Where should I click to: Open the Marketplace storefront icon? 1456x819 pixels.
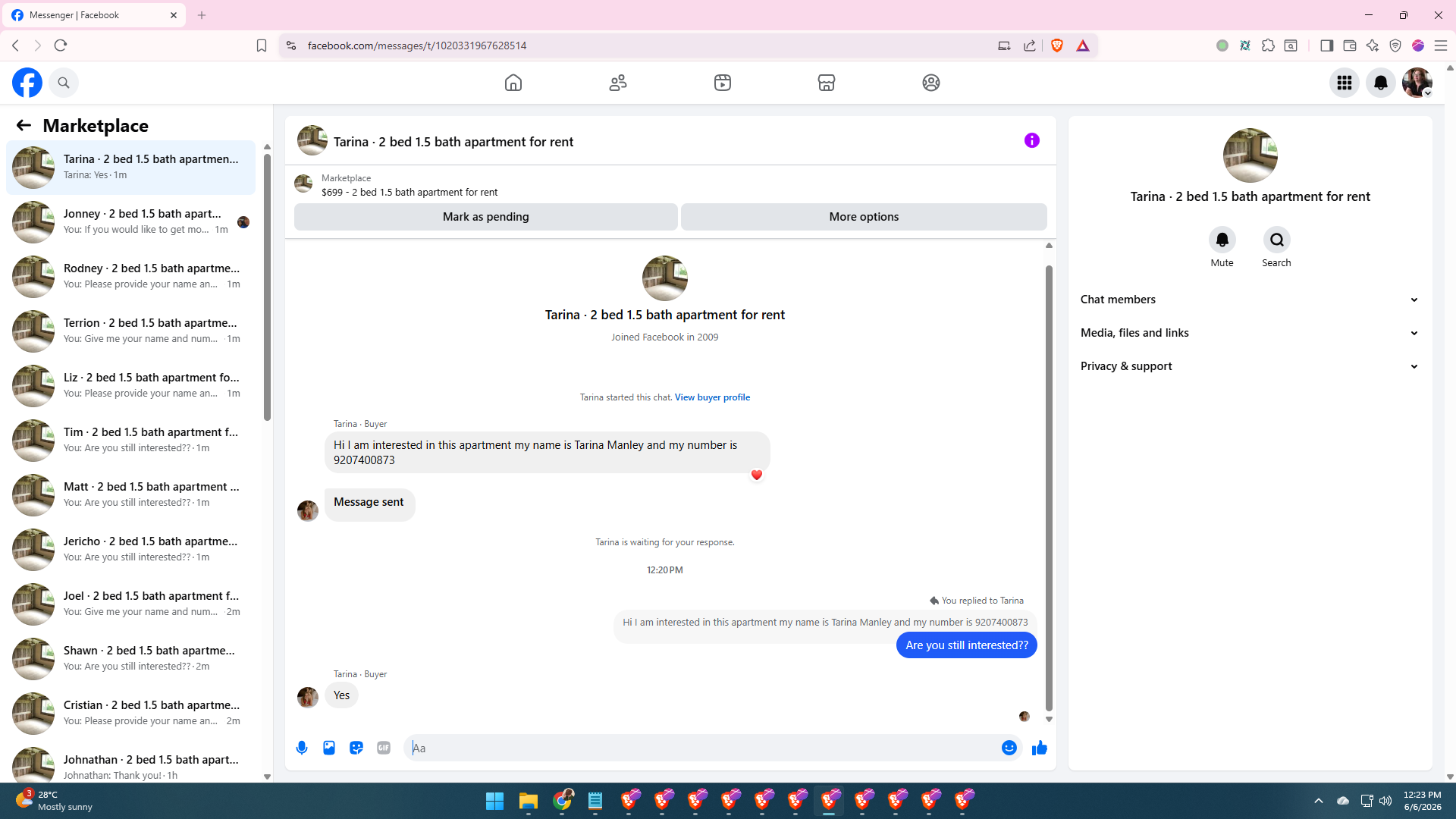pos(827,83)
